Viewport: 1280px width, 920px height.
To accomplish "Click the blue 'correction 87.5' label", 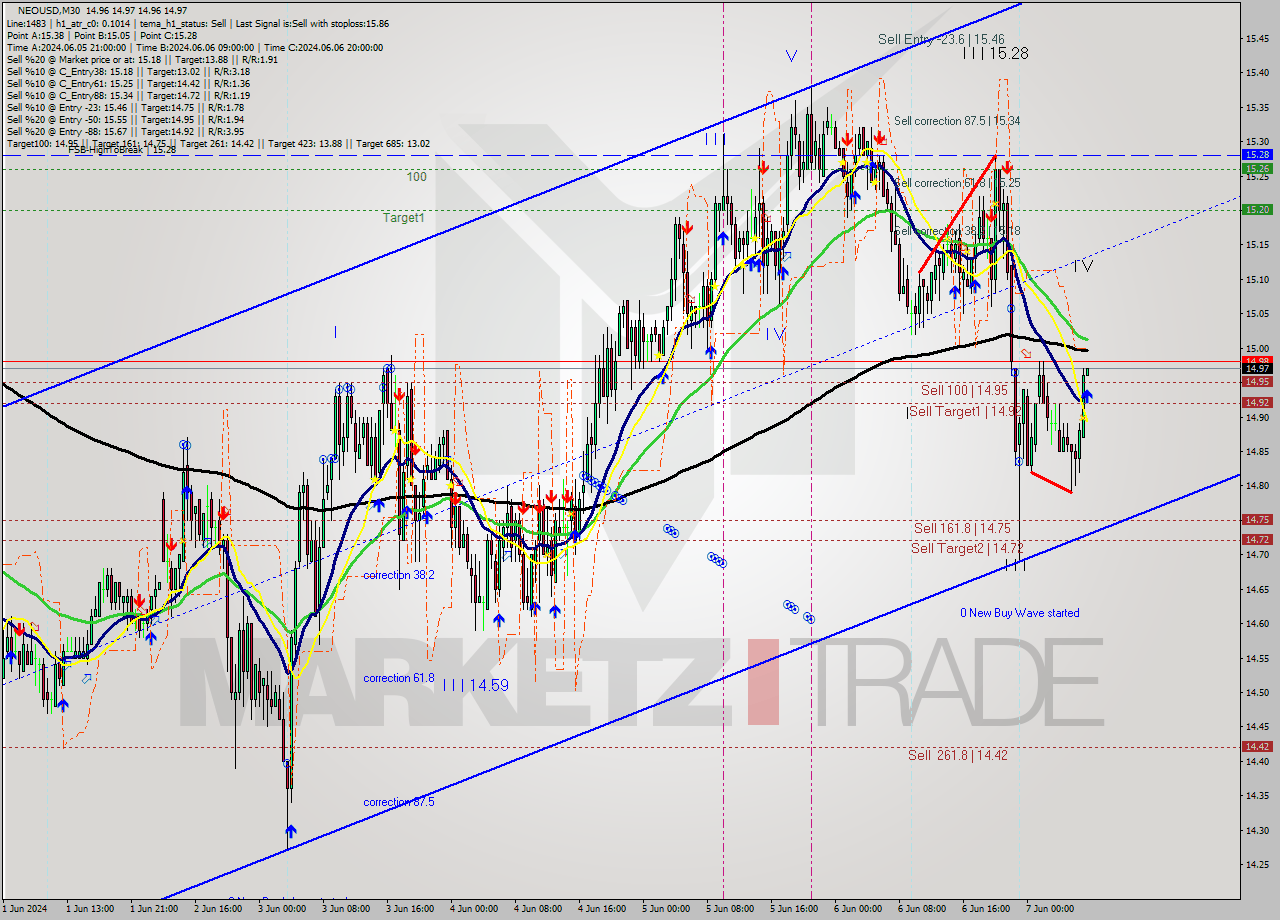I will 399,802.
